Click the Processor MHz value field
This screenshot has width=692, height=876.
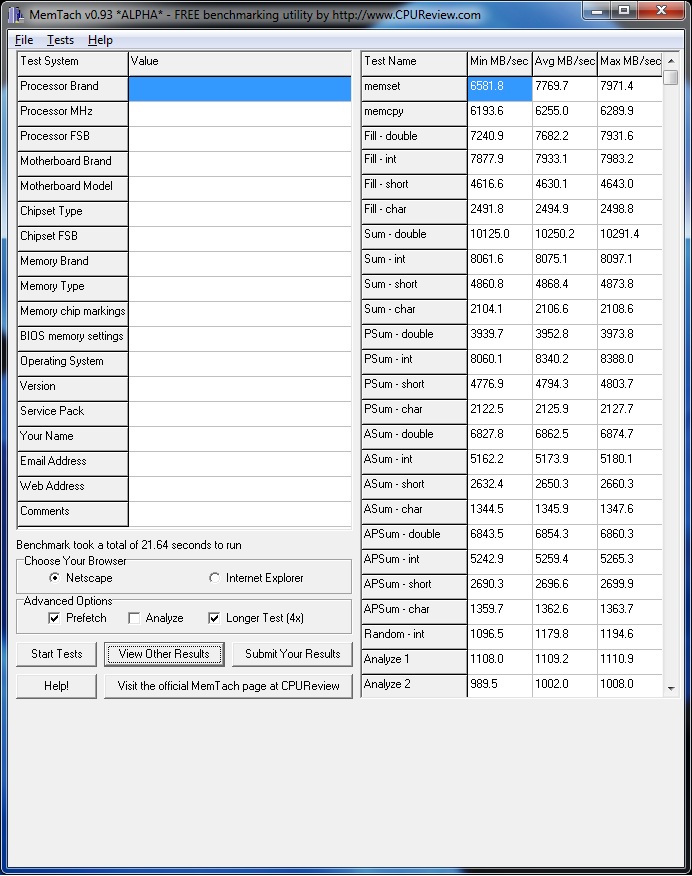pyautogui.click(x=240, y=114)
